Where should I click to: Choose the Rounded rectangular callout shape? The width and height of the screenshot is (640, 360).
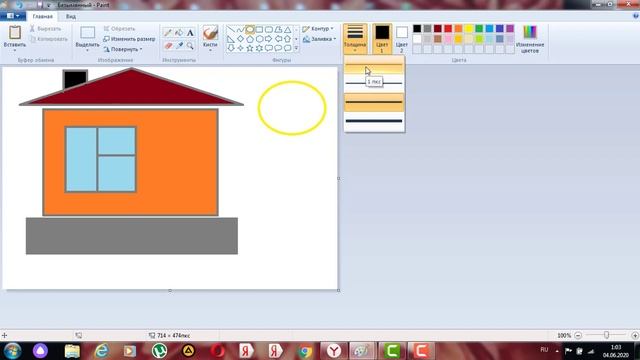tap(269, 48)
